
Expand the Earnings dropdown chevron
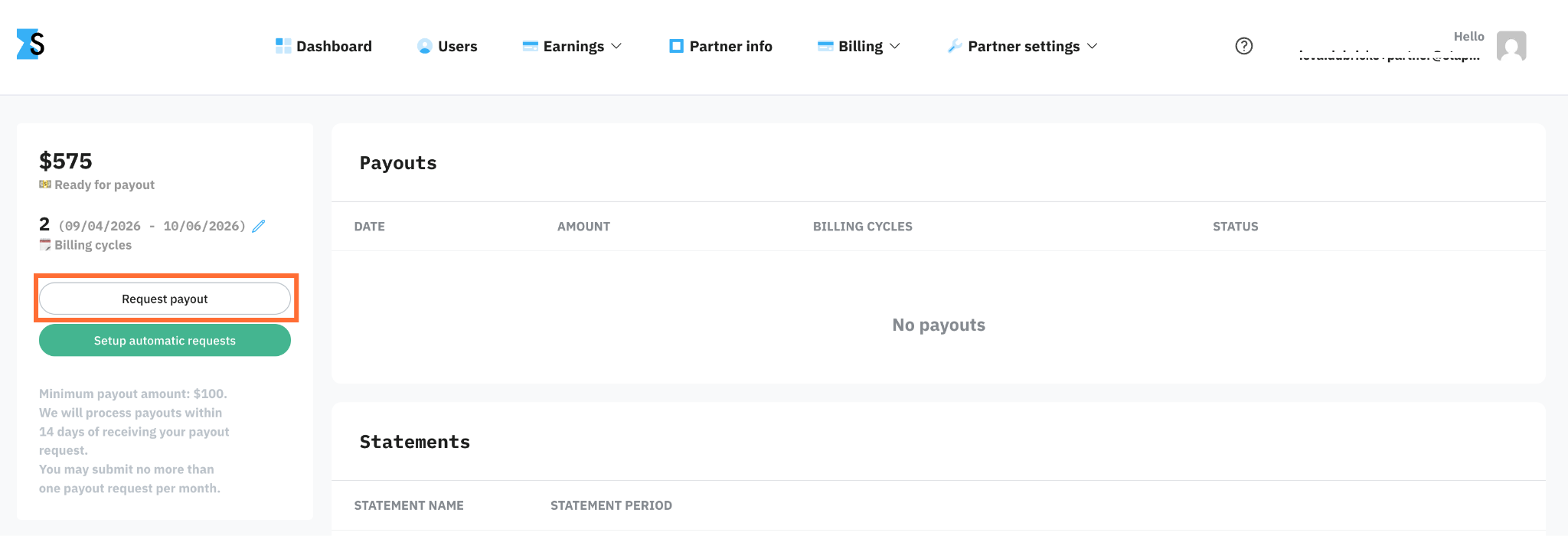click(x=616, y=46)
